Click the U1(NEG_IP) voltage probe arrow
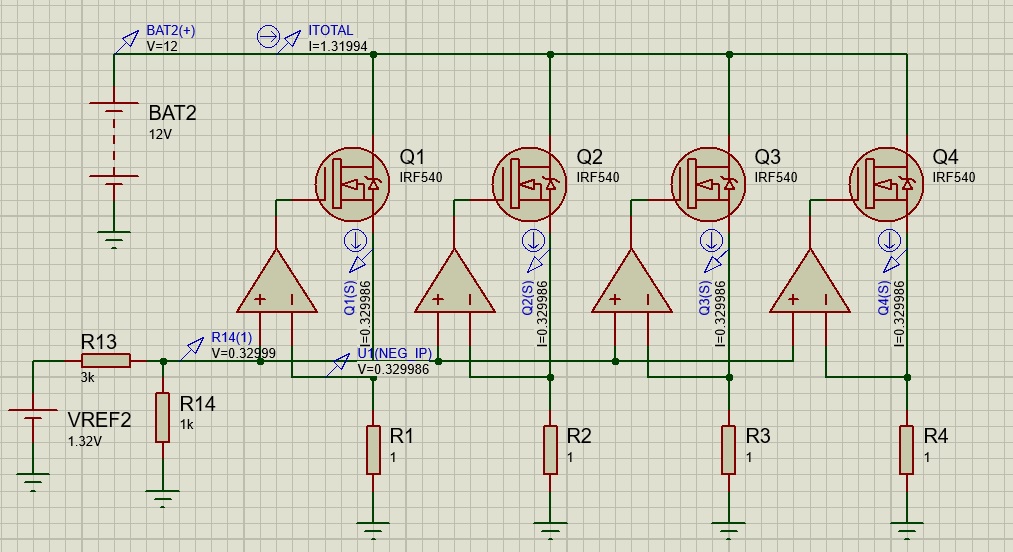1013x552 pixels. 338,365
